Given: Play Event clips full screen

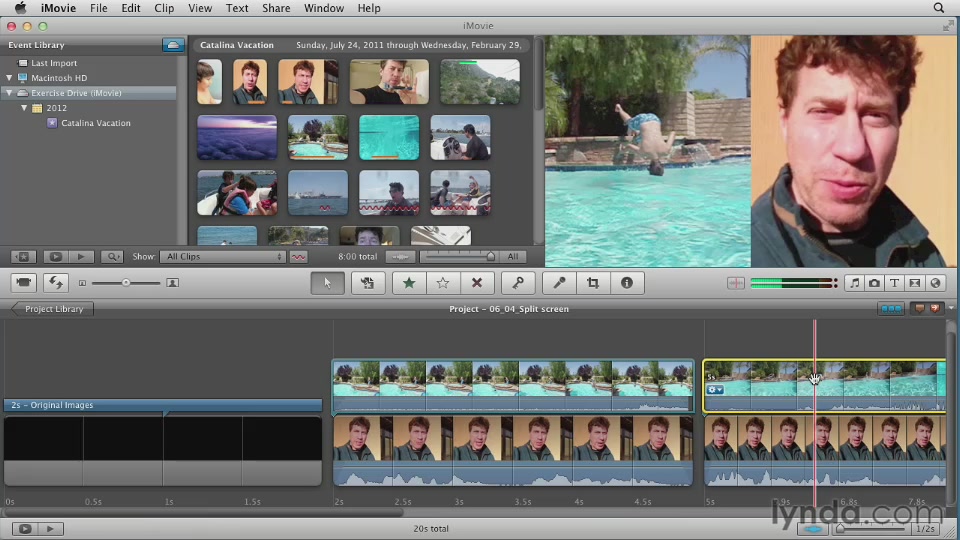Looking at the screenshot, I should pyautogui.click(x=55, y=257).
